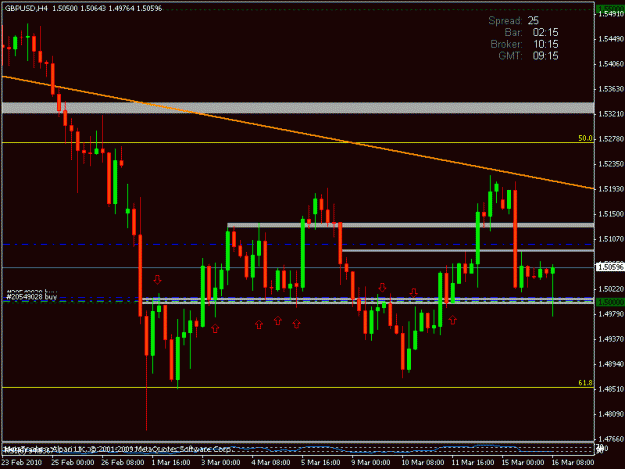Select the wide gray zone near 1.53210
Viewport: 625px width, 469px height.
click(x=298, y=108)
